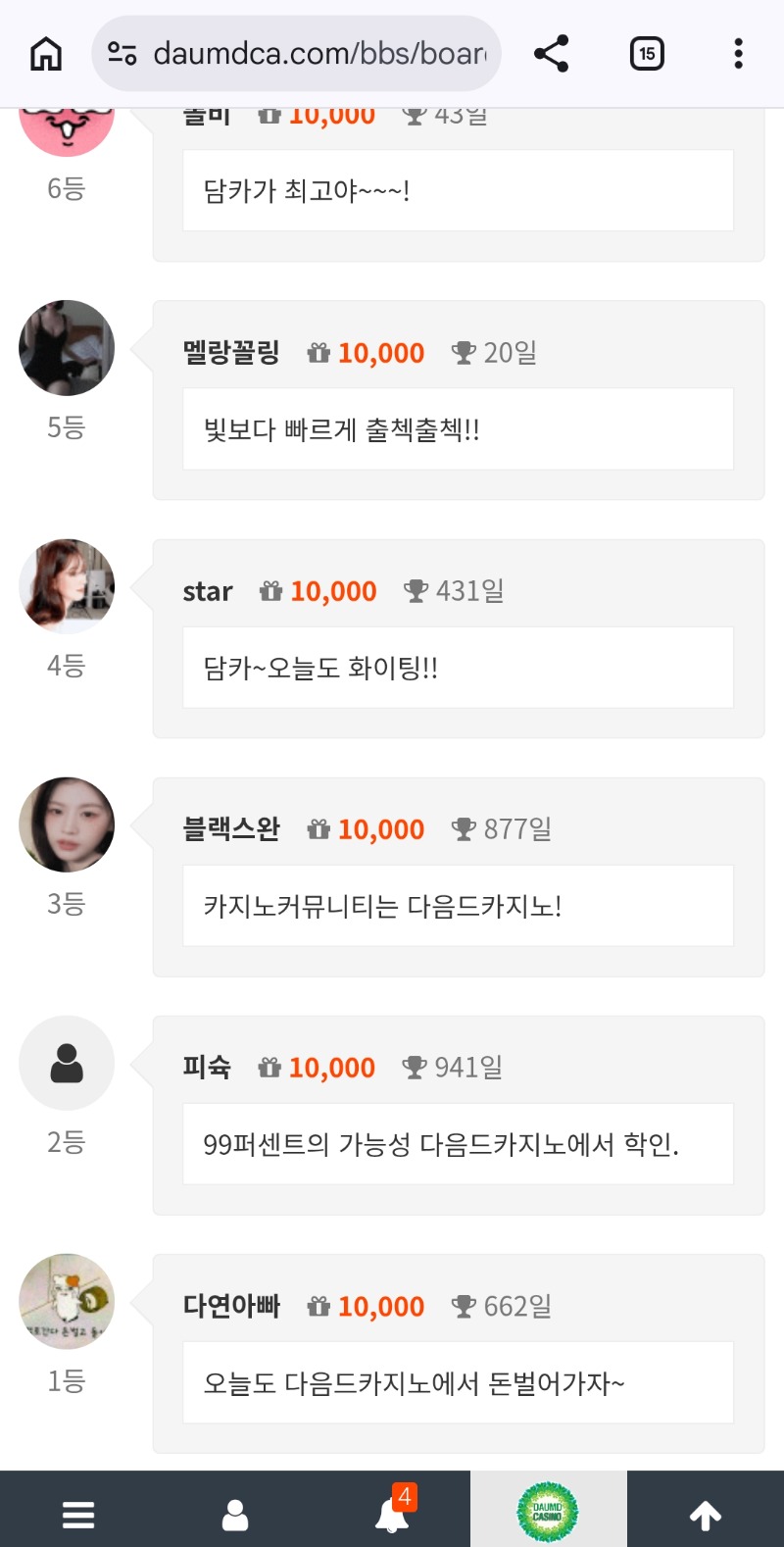Click the username star
Viewport: 784px width, 1547px height.
pyautogui.click(x=208, y=591)
